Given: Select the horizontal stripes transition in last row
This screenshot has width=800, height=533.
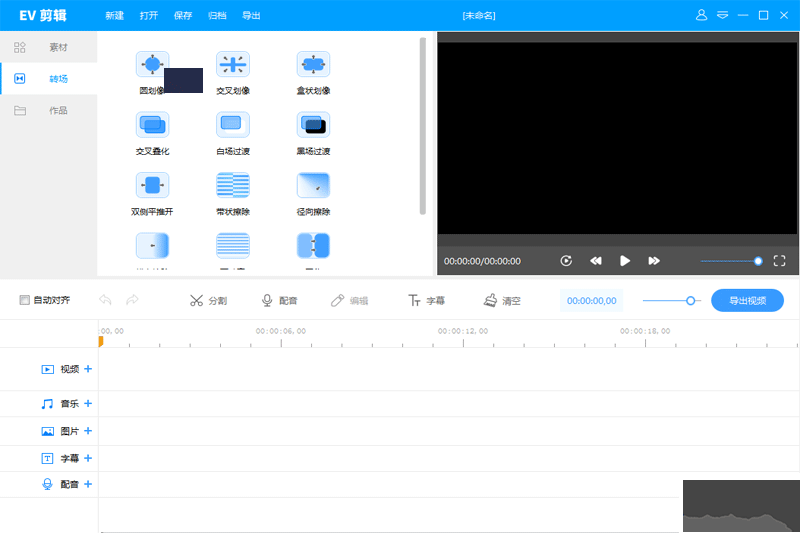Looking at the screenshot, I should 233,246.
